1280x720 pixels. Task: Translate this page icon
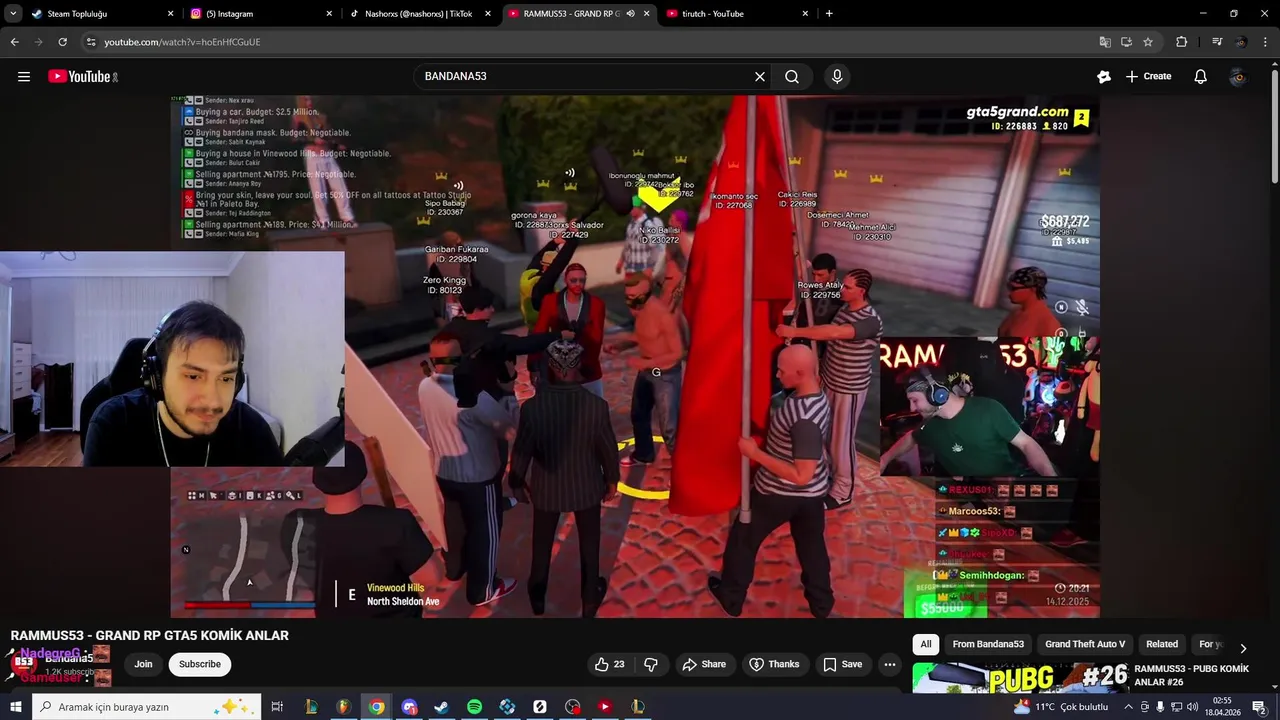tap(1104, 42)
